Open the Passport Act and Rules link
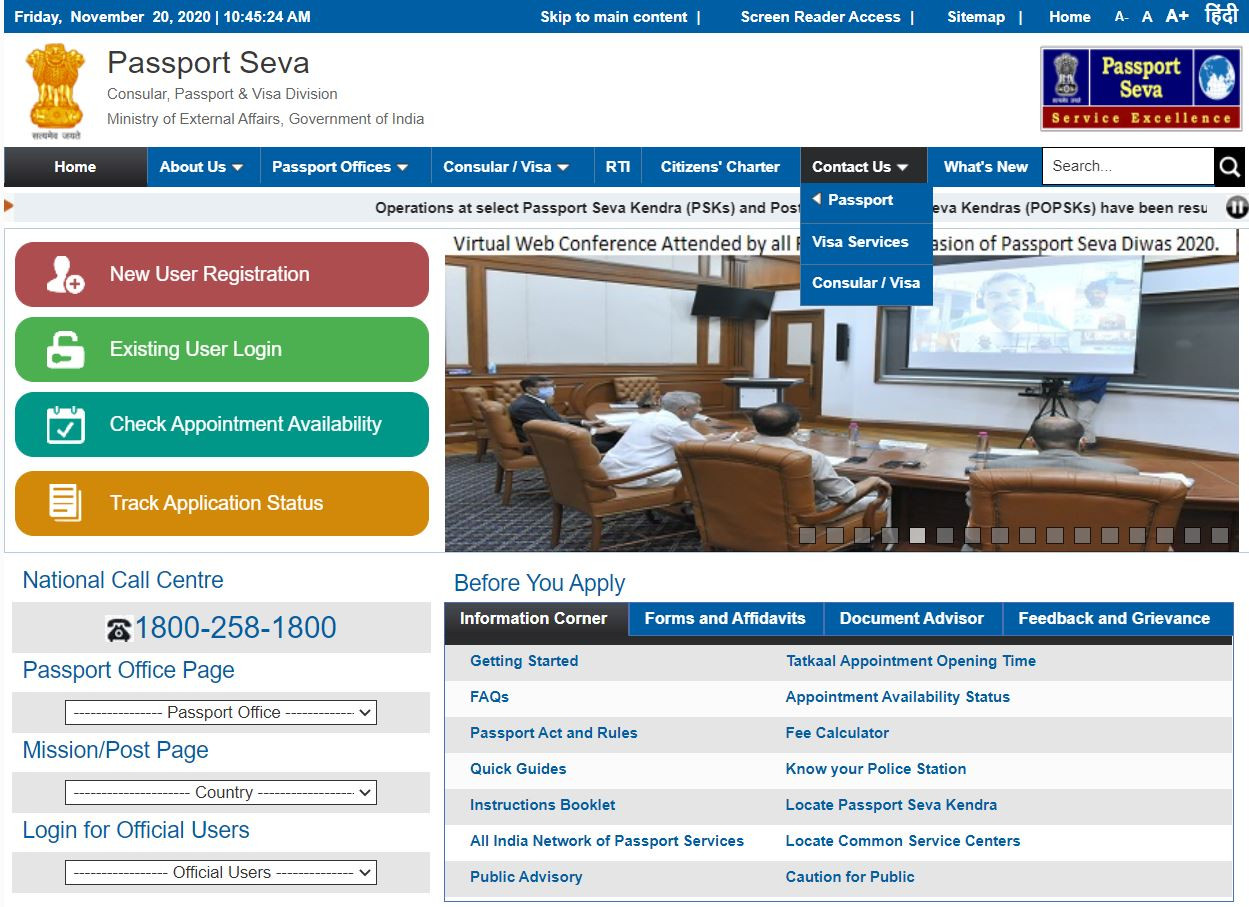This screenshot has width=1249, height=907. tap(553, 733)
